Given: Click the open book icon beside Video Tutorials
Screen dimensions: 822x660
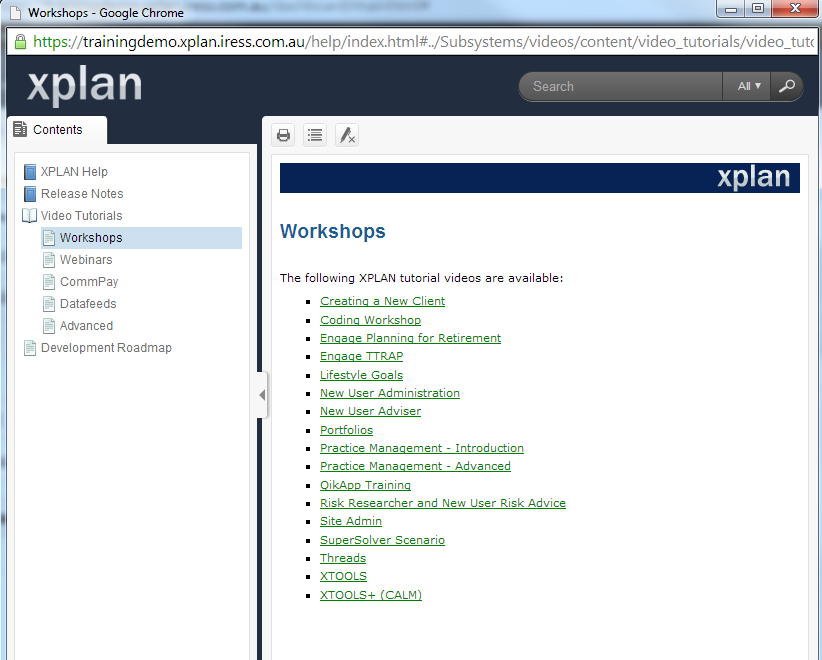Looking at the screenshot, I should pos(29,215).
